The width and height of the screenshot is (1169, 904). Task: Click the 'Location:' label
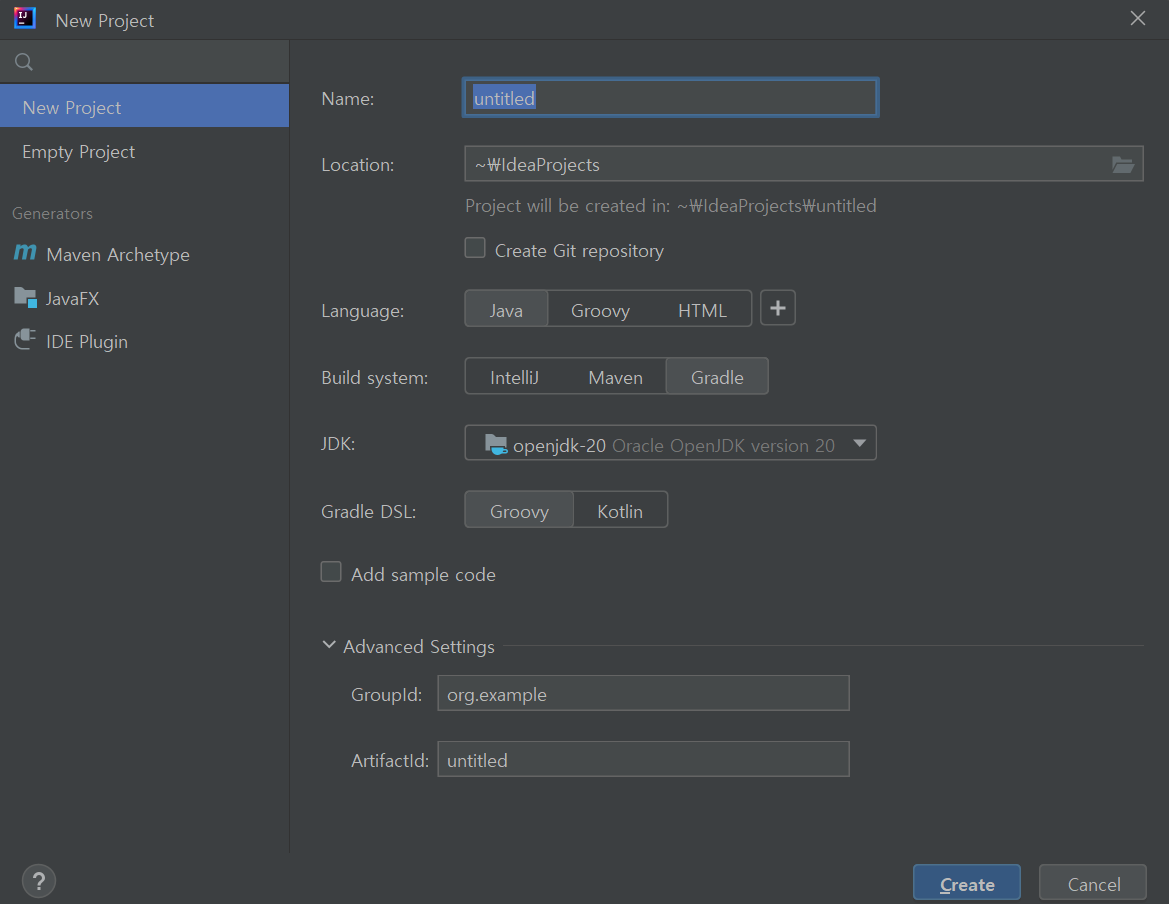point(357,165)
